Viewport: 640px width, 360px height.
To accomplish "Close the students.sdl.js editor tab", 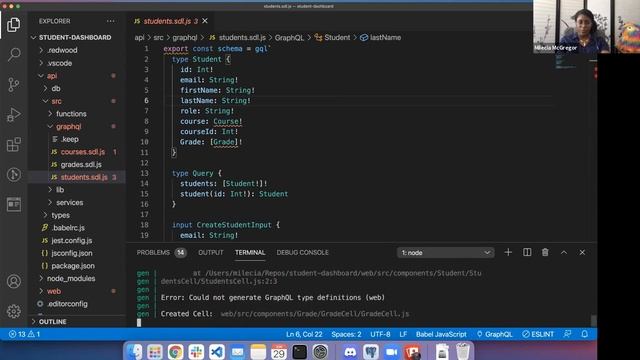I will pos(205,21).
